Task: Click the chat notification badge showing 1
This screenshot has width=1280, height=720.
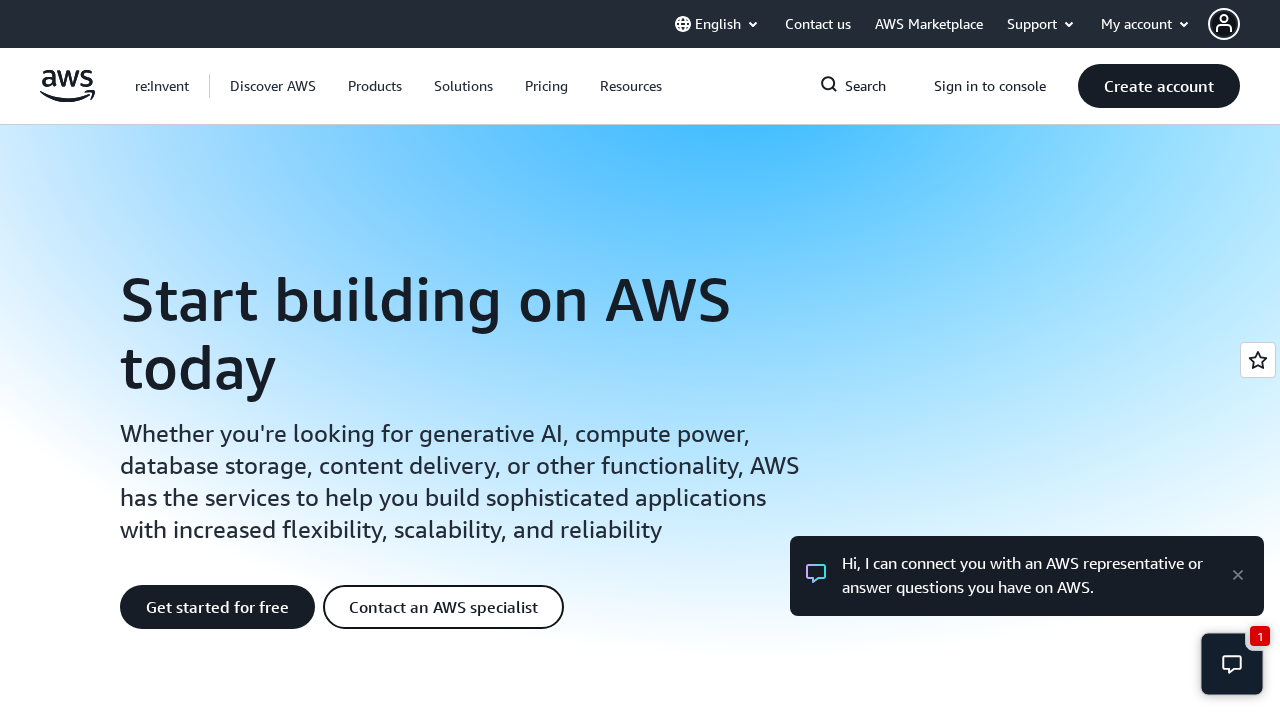Action: [1259, 636]
